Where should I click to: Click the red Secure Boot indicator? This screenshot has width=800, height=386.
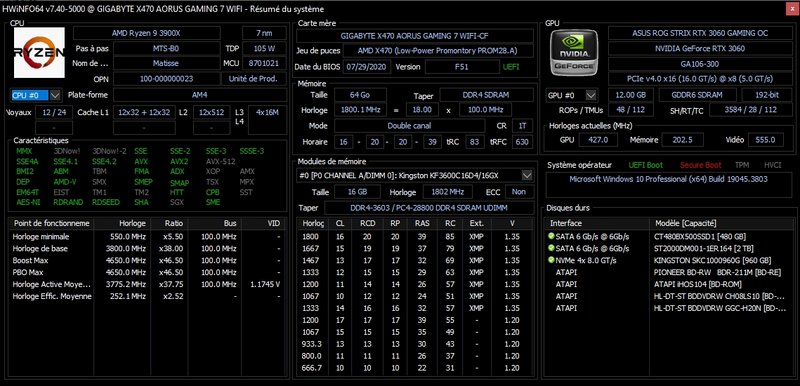pyautogui.click(x=701, y=165)
